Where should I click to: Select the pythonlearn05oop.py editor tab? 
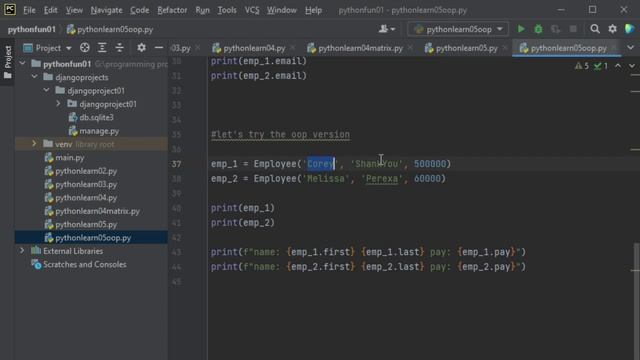point(568,48)
